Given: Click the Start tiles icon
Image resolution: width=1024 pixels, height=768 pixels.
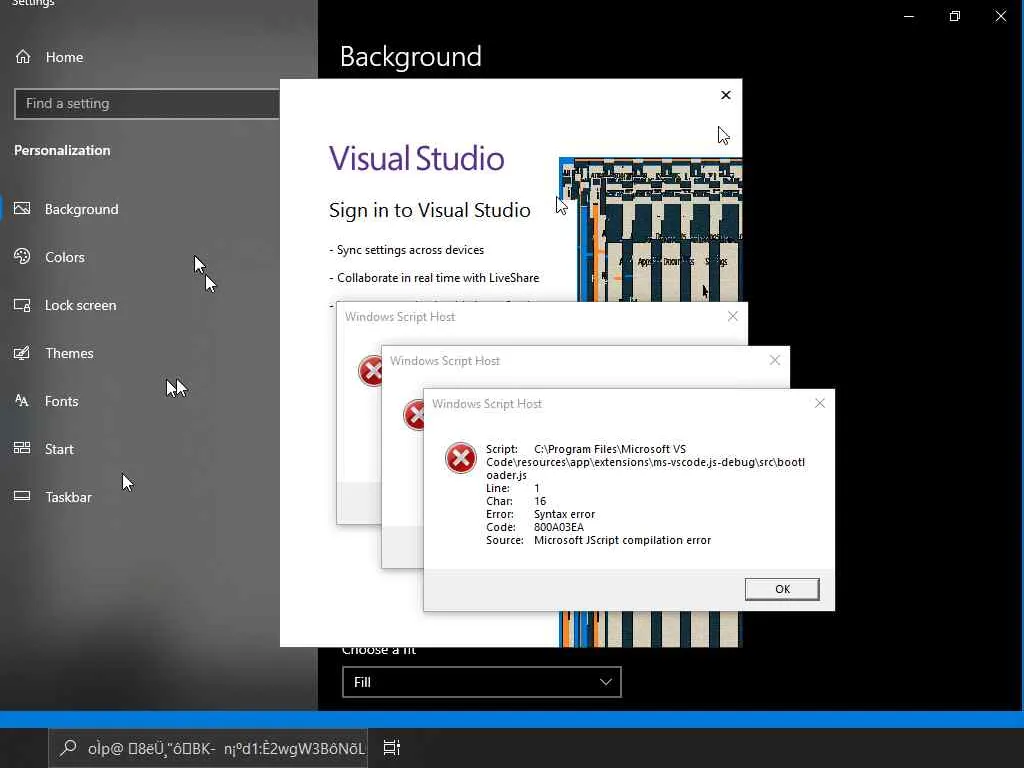Looking at the screenshot, I should click(22, 448).
